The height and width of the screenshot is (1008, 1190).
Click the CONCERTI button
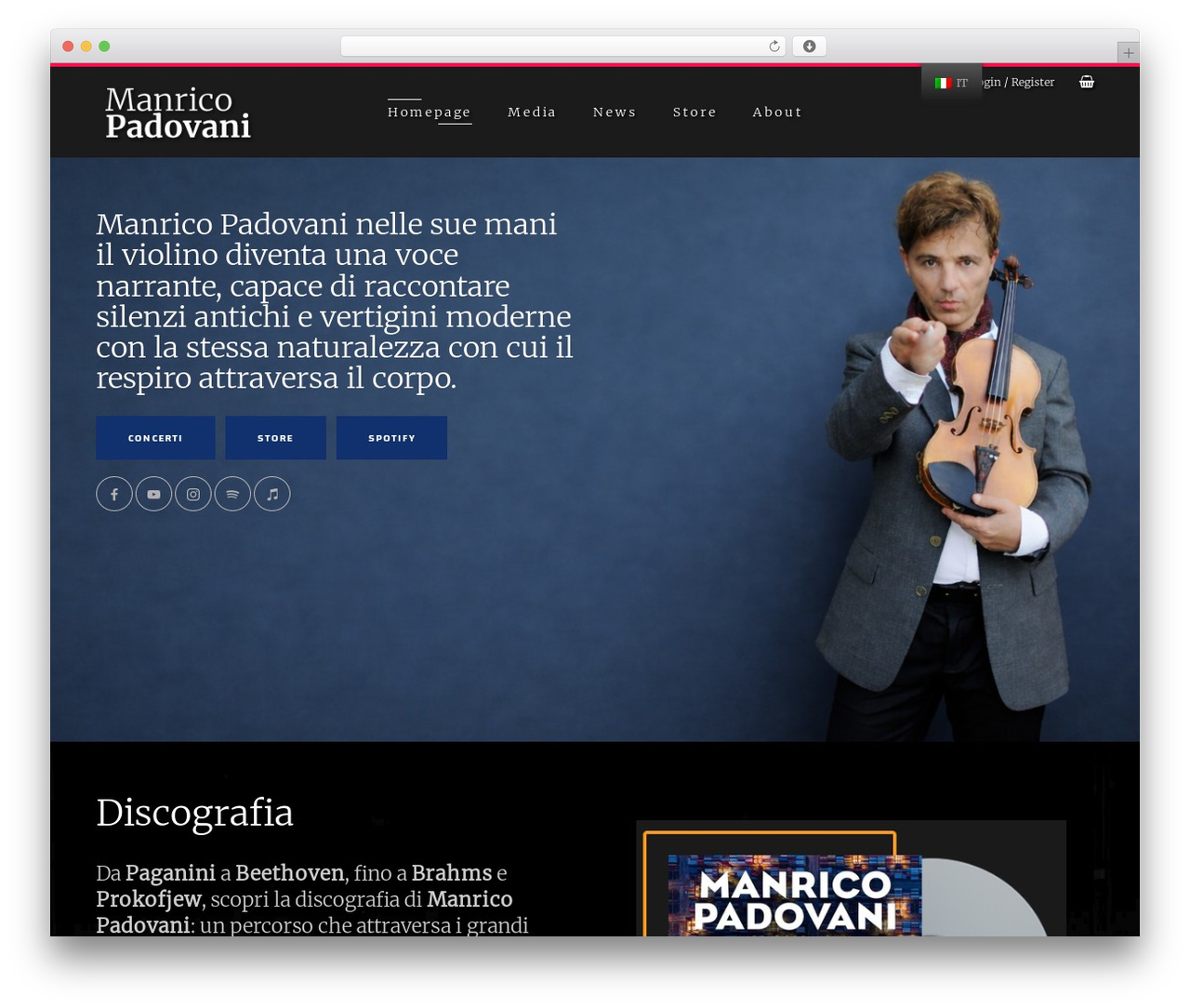[x=155, y=438]
